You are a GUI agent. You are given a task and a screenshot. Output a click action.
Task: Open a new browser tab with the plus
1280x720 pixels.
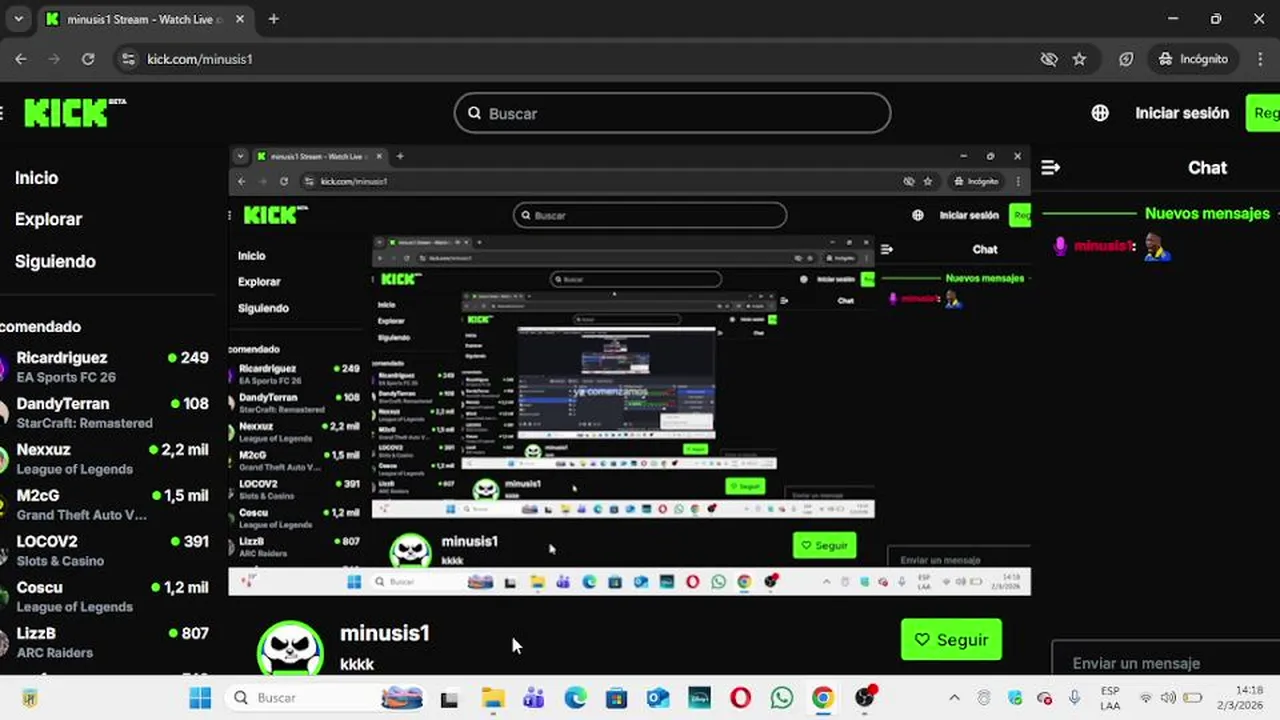click(x=274, y=19)
